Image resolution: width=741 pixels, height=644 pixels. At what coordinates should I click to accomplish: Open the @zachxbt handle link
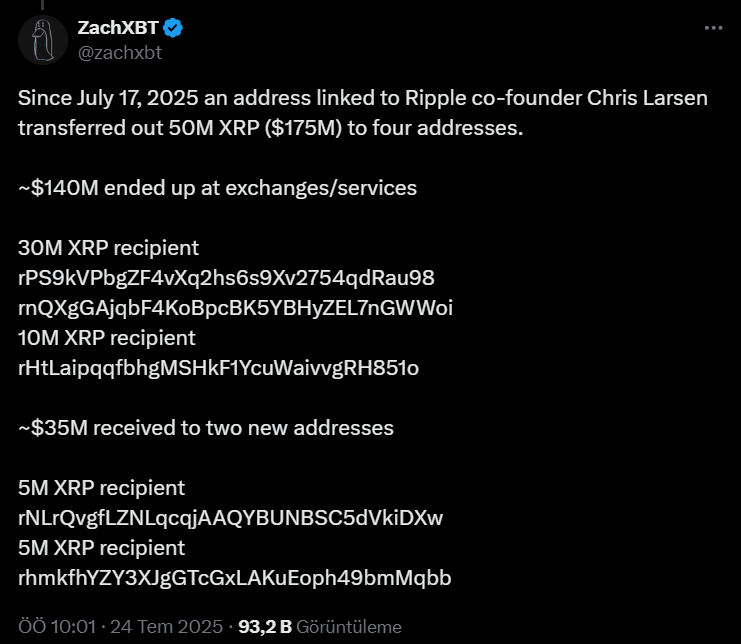tap(119, 53)
